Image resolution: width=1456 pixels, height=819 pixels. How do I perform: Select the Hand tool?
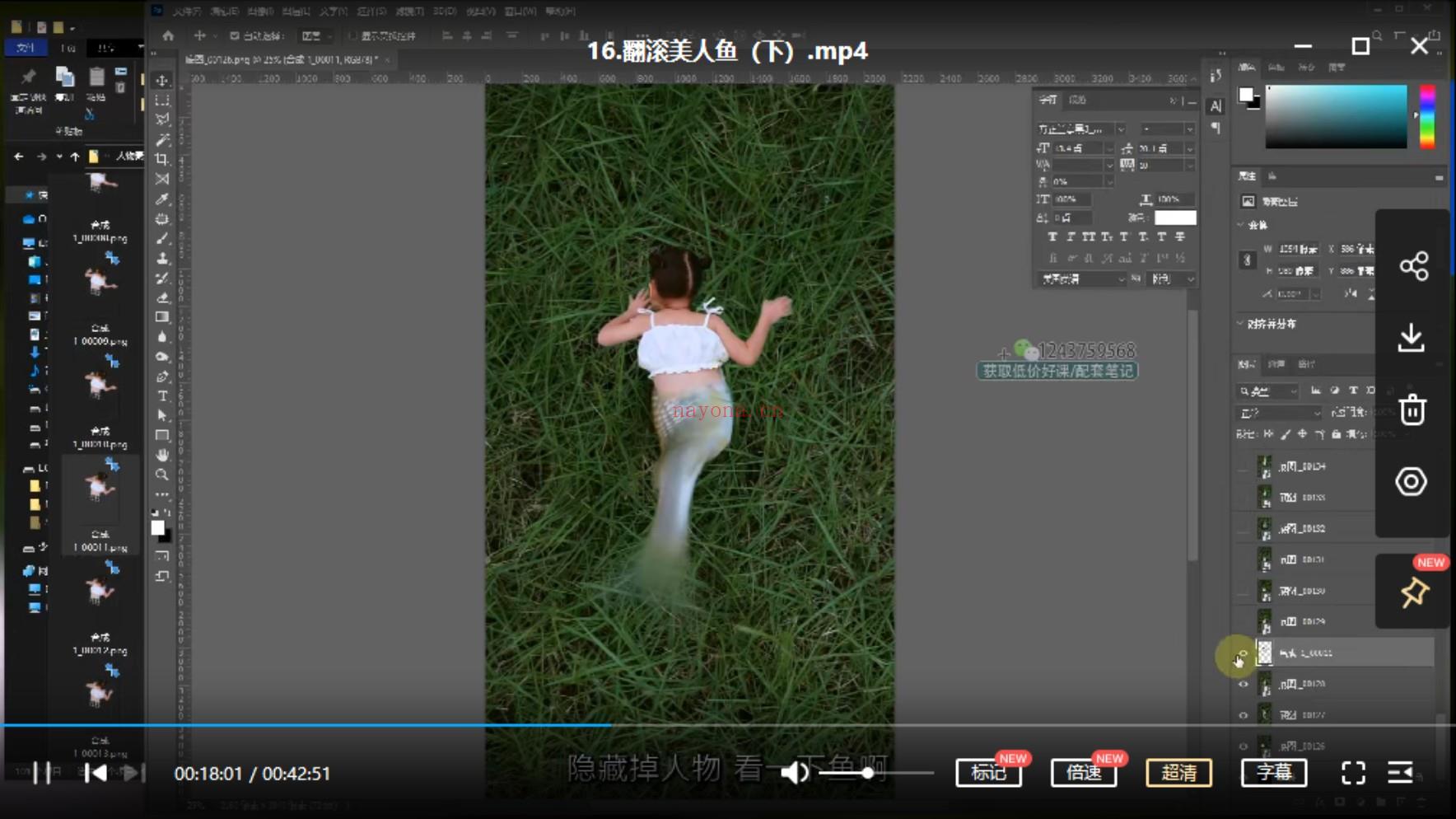click(x=162, y=455)
